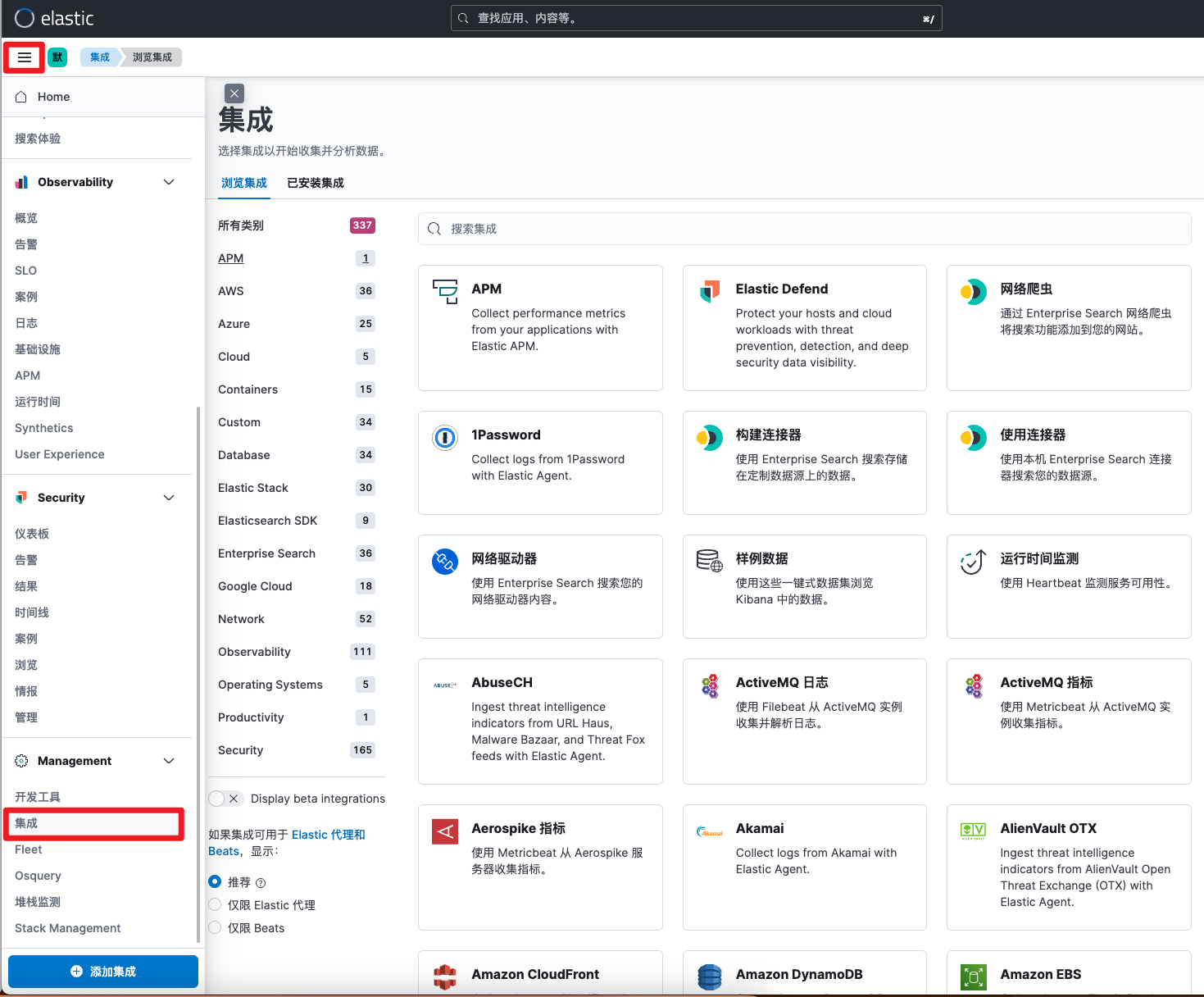Select the 推荐 radio option
This screenshot has width=1204, height=997.
[x=215, y=881]
